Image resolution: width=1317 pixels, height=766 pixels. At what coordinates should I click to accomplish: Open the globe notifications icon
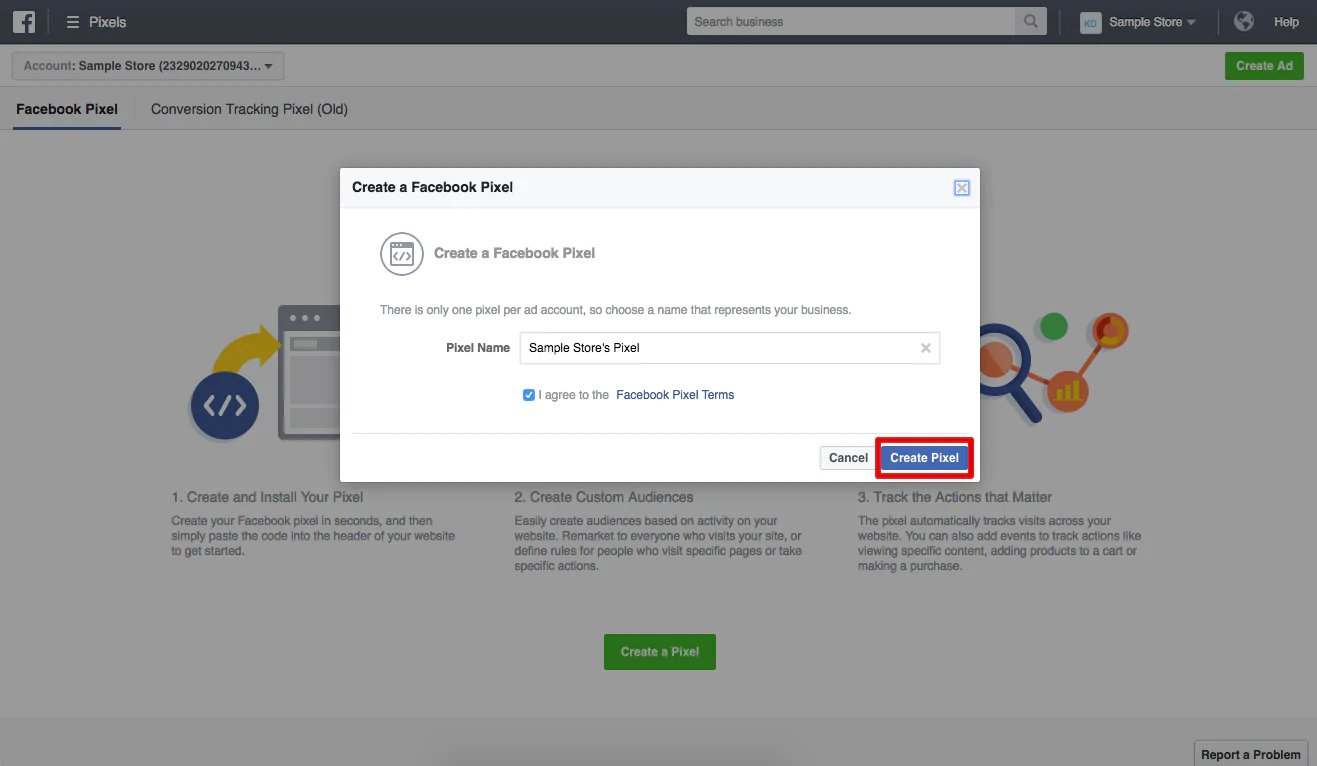[x=1244, y=21]
